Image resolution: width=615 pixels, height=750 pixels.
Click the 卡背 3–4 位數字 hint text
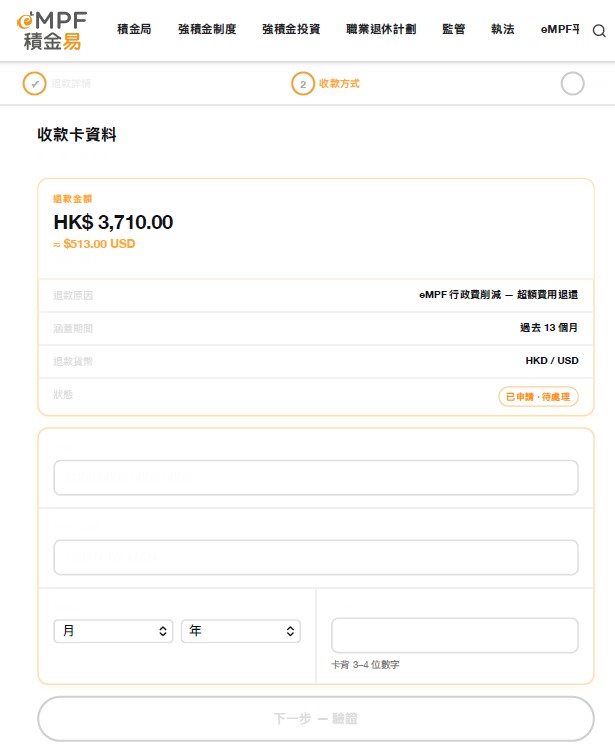365,664
